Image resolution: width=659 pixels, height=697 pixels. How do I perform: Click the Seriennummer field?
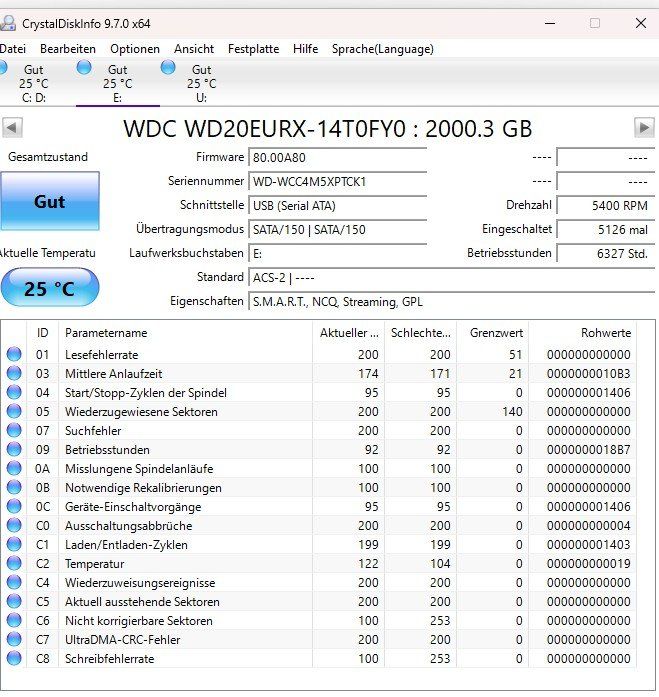(x=338, y=181)
